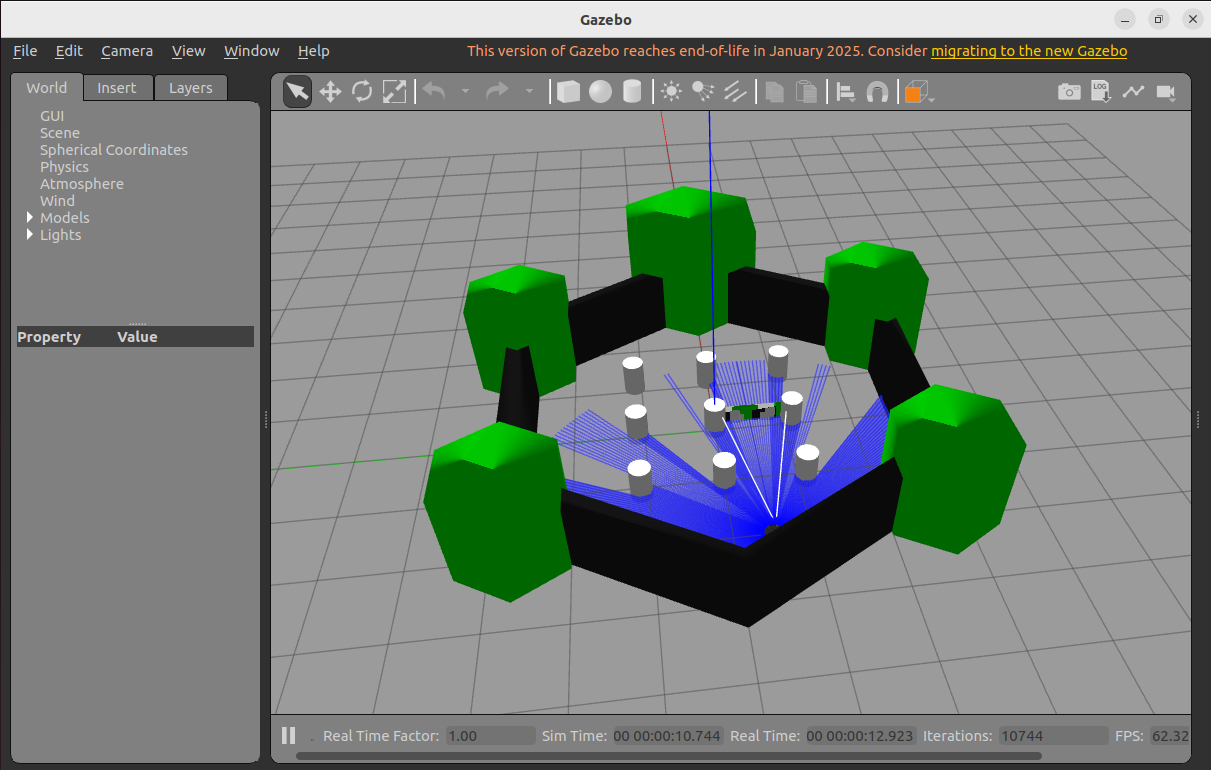Switch to the Insert tab

click(x=117, y=87)
